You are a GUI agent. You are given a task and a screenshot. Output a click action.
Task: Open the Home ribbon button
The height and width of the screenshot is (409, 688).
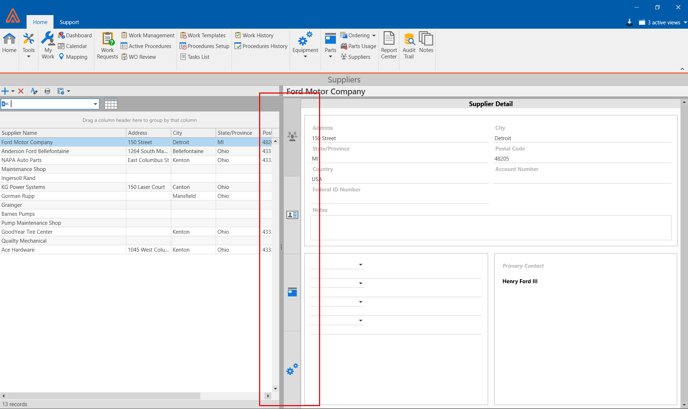[x=9, y=43]
